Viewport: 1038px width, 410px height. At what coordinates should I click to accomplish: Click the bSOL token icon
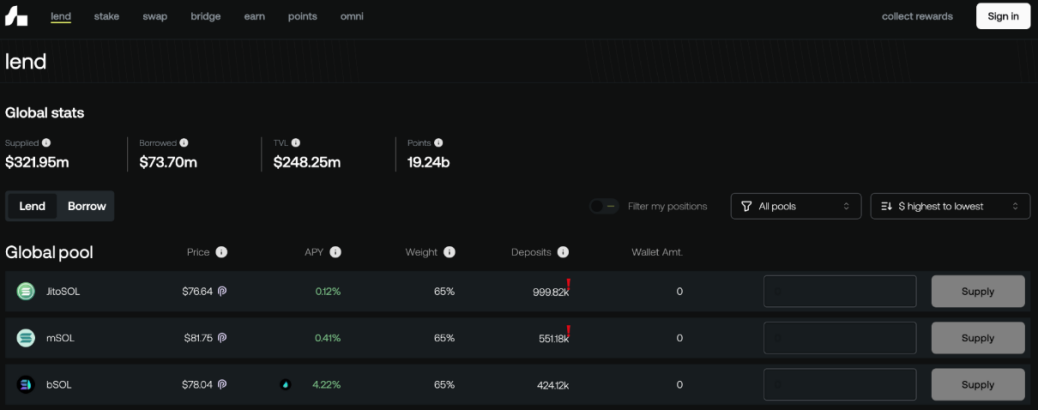[26, 384]
